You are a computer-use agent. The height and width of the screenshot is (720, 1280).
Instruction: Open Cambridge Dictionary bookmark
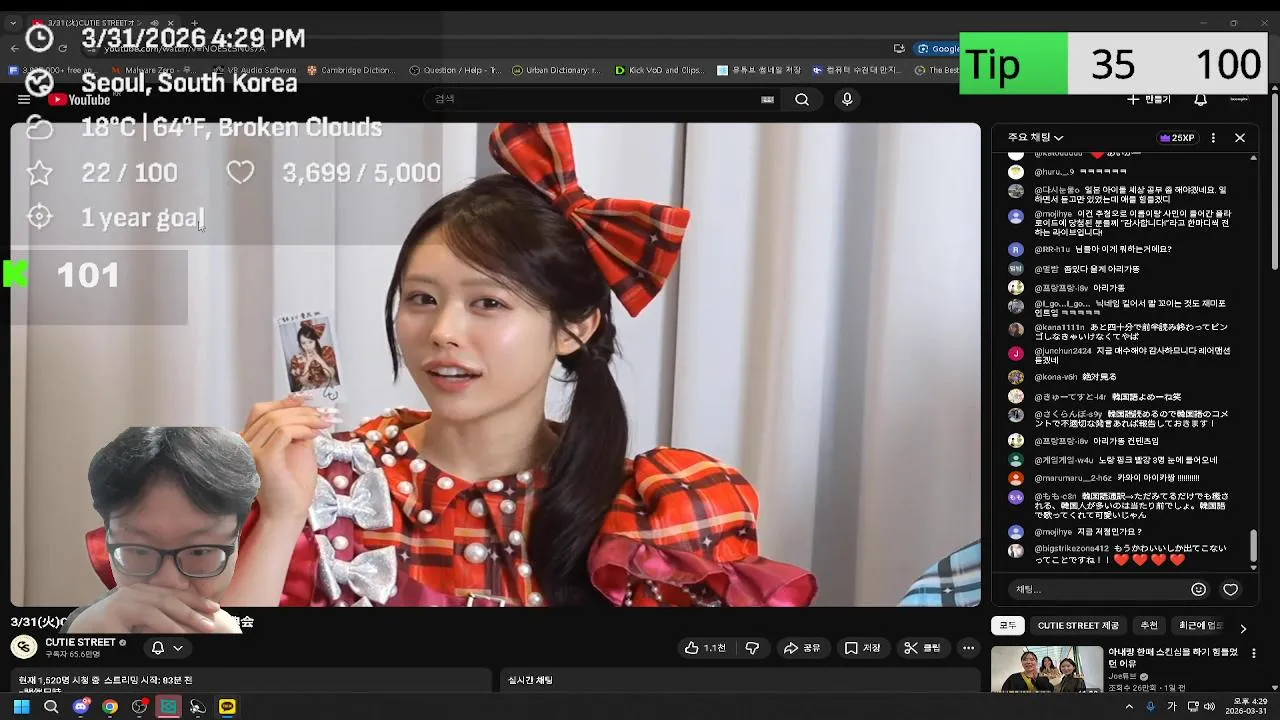click(x=351, y=70)
